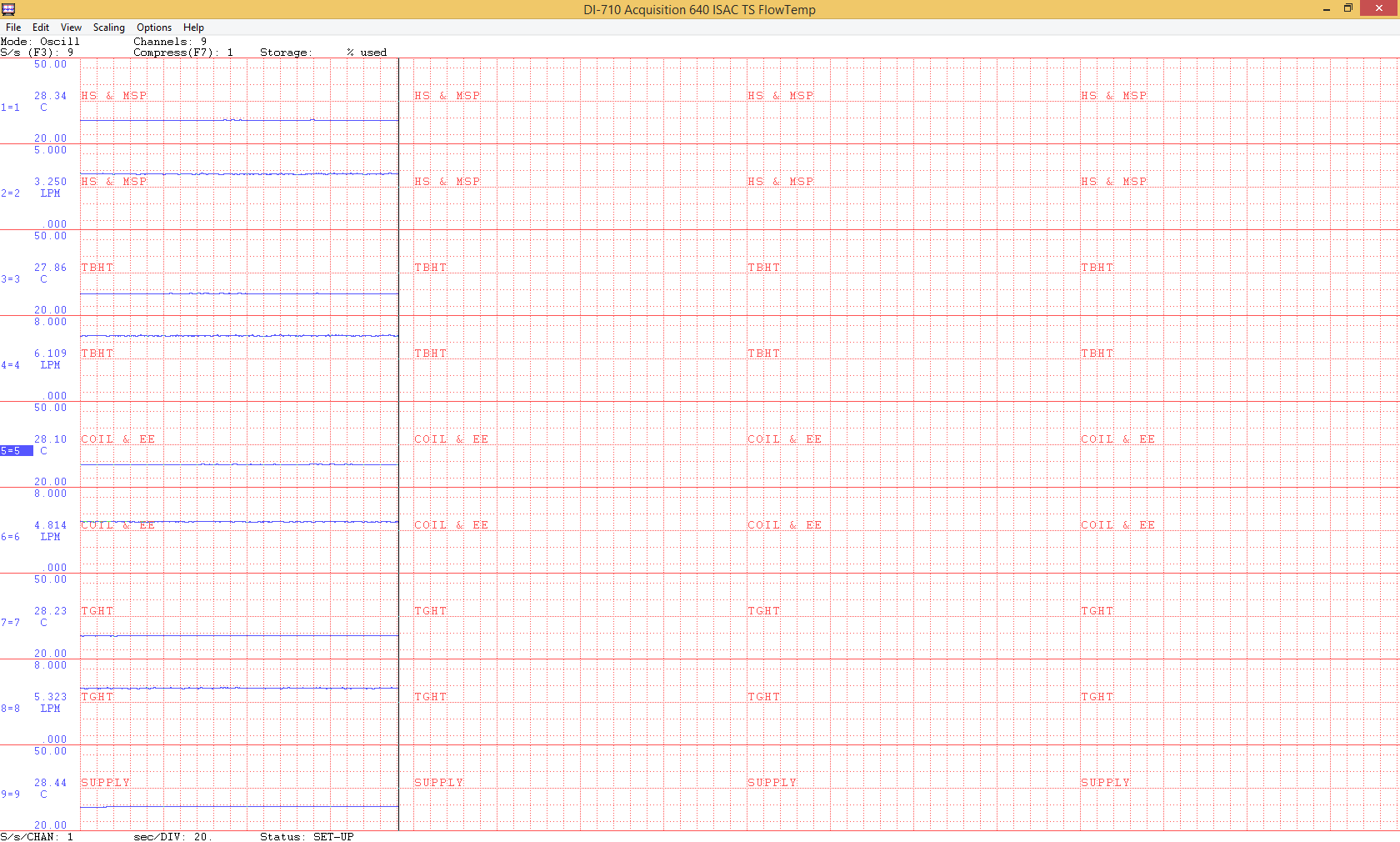
Task: Click channel 3 value 27.86
Action: pyautogui.click(x=50, y=268)
